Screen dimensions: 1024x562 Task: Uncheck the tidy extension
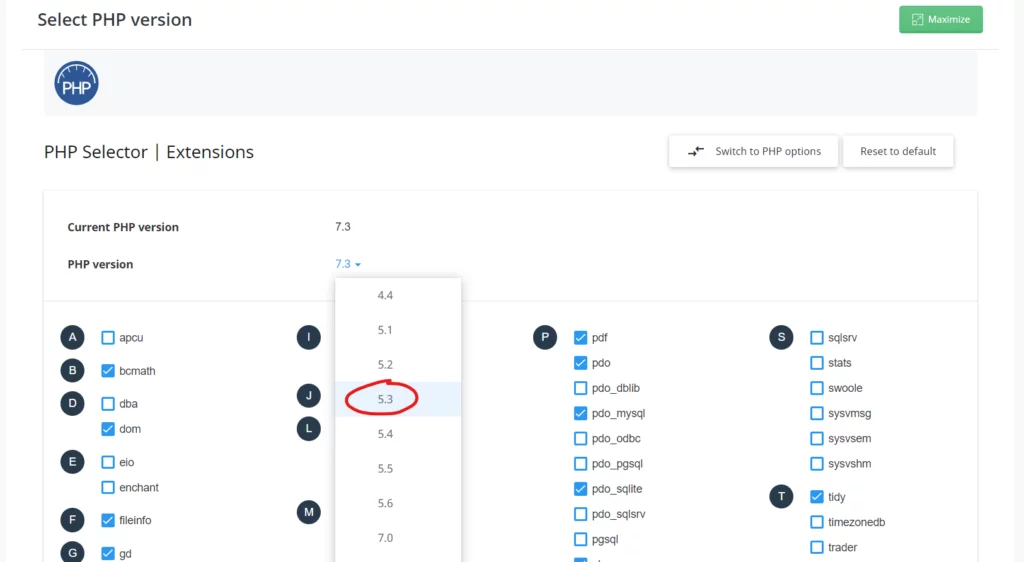(817, 497)
